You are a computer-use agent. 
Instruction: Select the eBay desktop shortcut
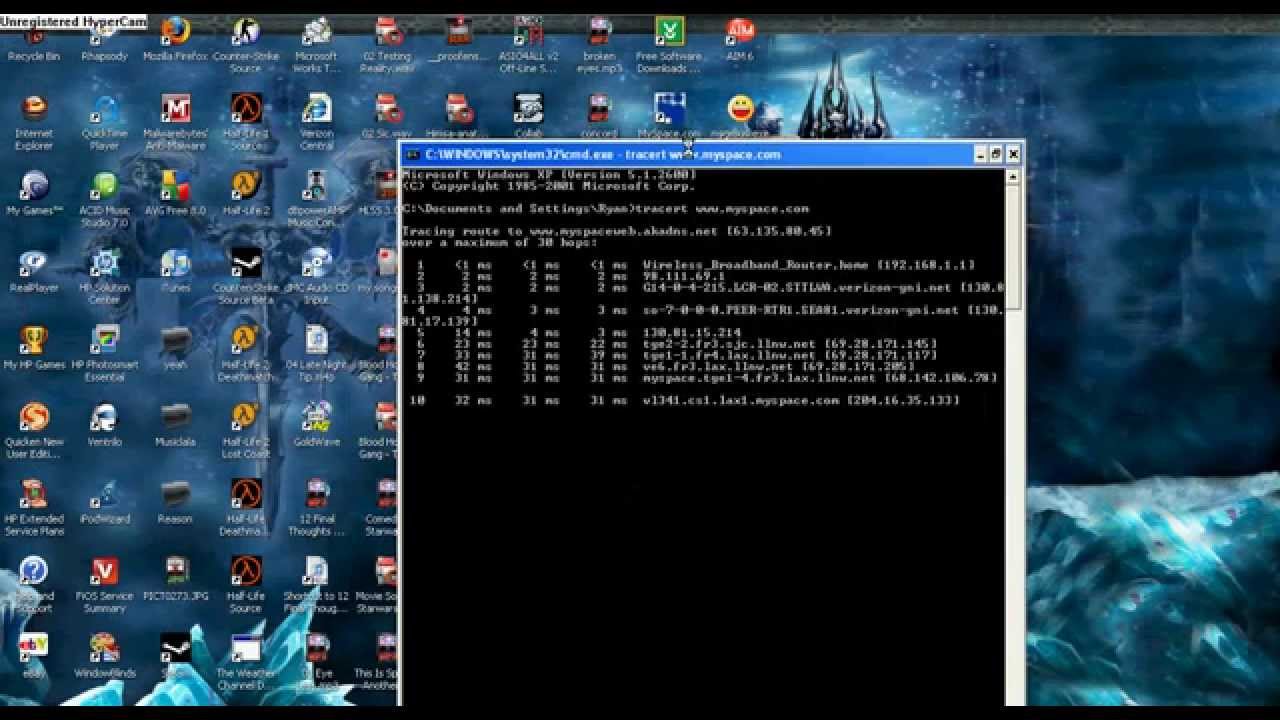[34, 656]
